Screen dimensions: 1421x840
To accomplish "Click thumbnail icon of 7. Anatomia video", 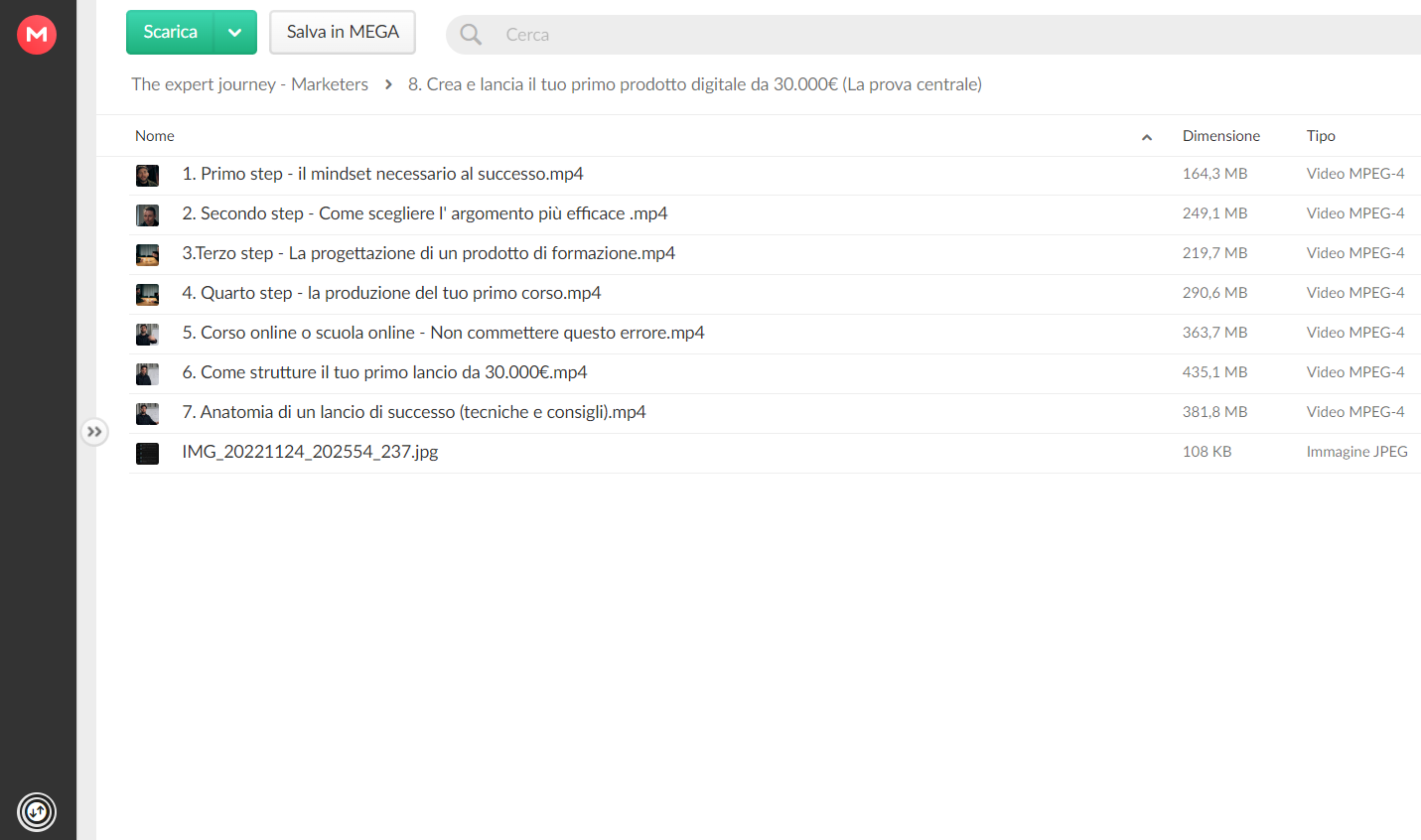I will (x=147, y=414).
